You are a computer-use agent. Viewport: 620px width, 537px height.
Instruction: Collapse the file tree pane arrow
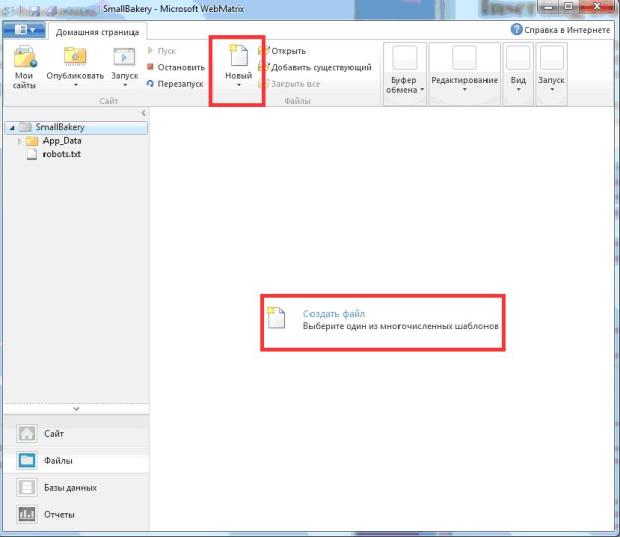[144, 113]
